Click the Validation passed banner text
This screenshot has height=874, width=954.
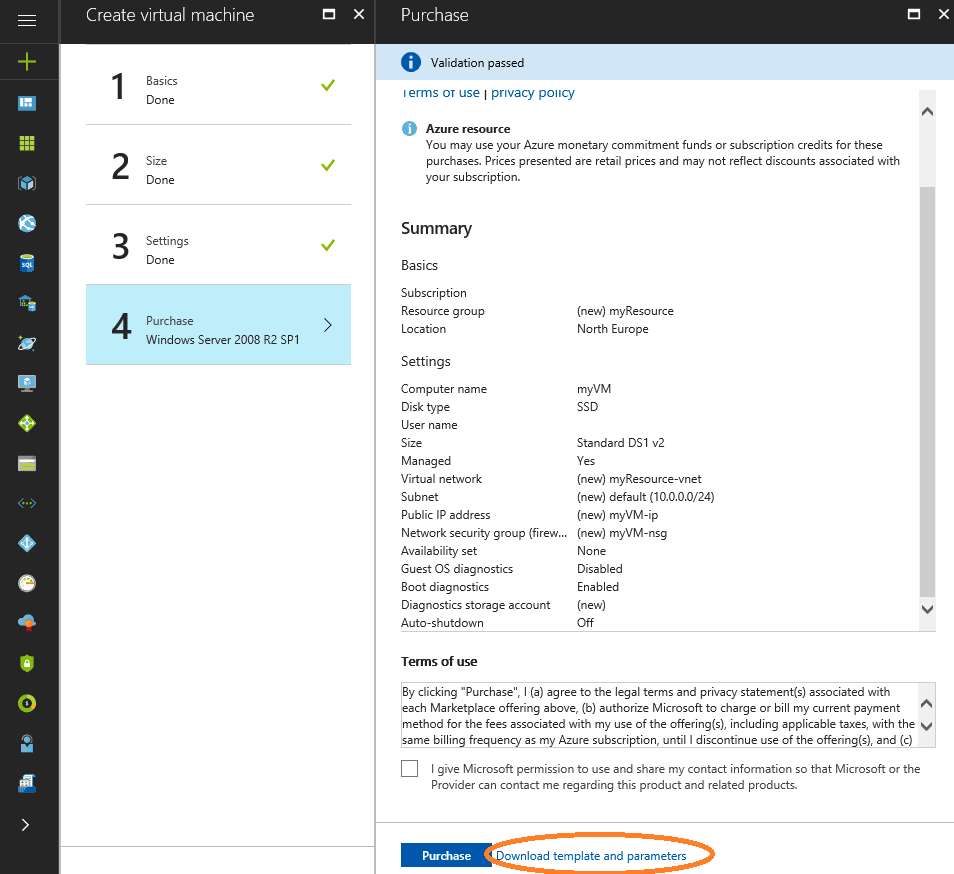(477, 63)
